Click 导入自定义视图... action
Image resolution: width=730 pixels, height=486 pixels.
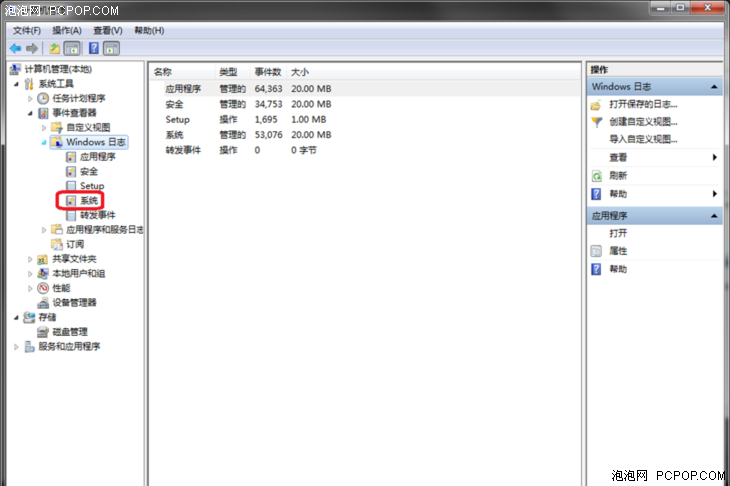tap(643, 139)
